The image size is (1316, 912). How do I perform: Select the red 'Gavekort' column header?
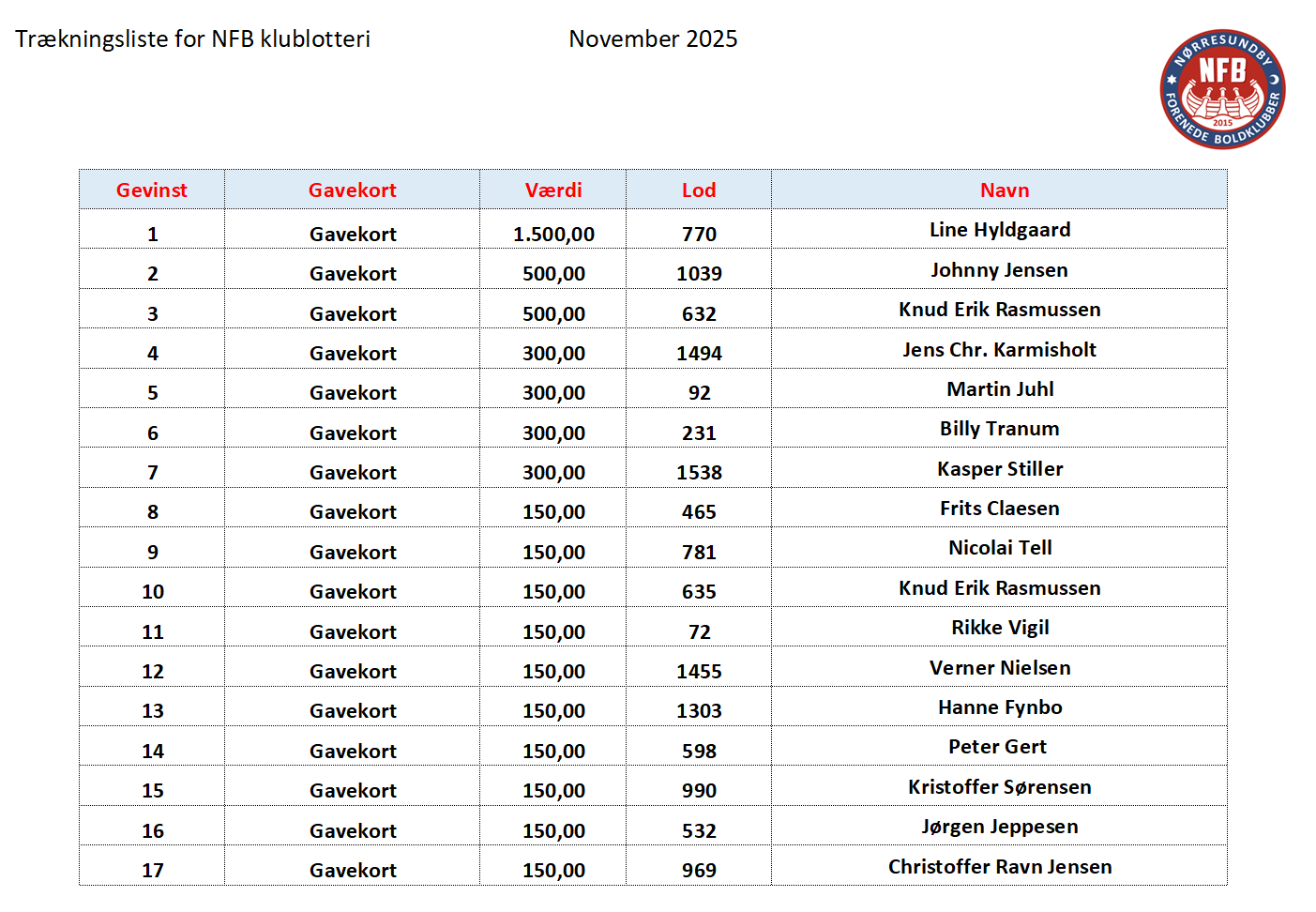[353, 190]
